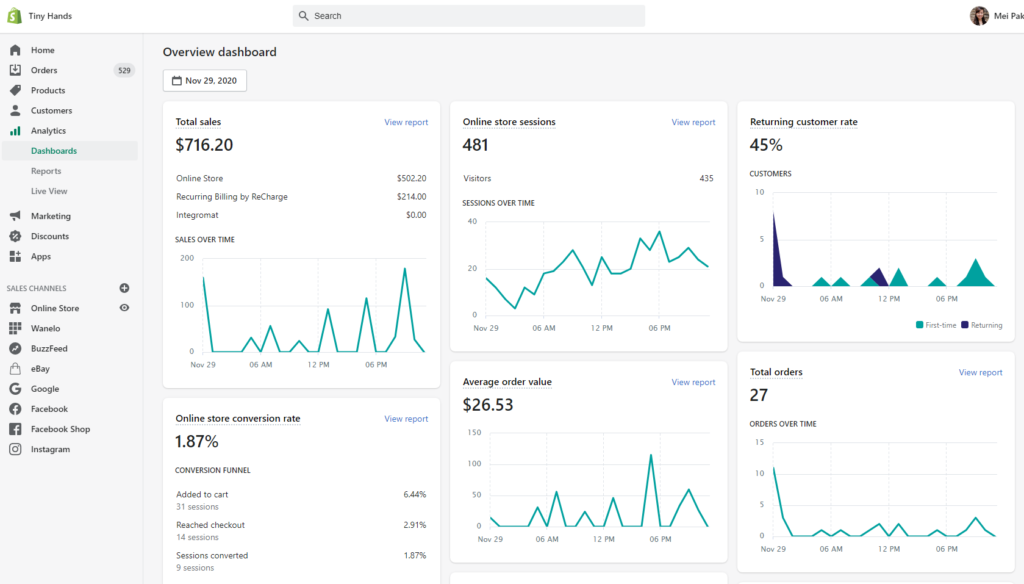This screenshot has width=1024, height=584.
Task: Open the Orders section in the sidebar
Action: click(x=45, y=70)
